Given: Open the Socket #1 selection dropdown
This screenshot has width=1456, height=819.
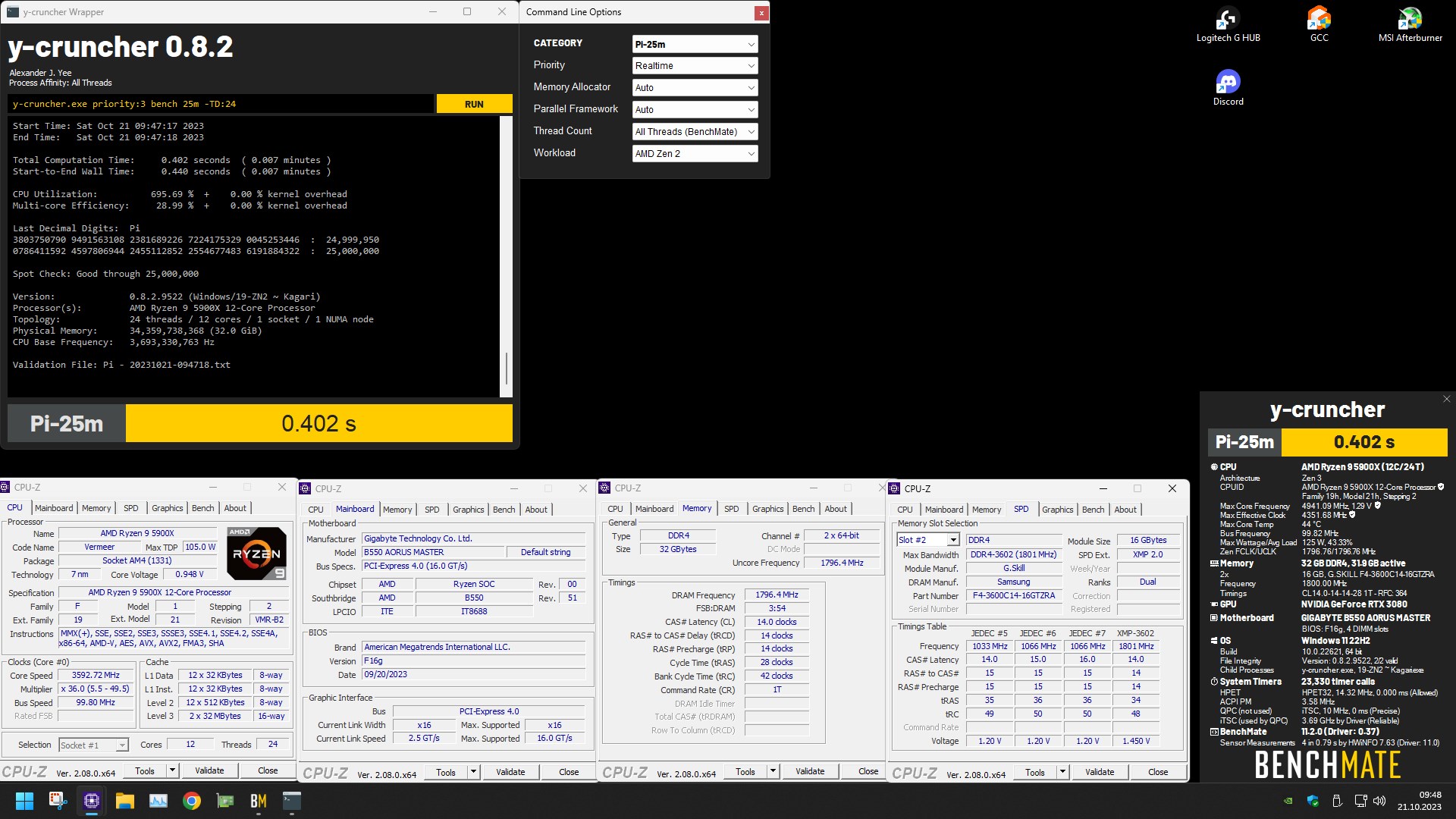Looking at the screenshot, I should 94,745.
